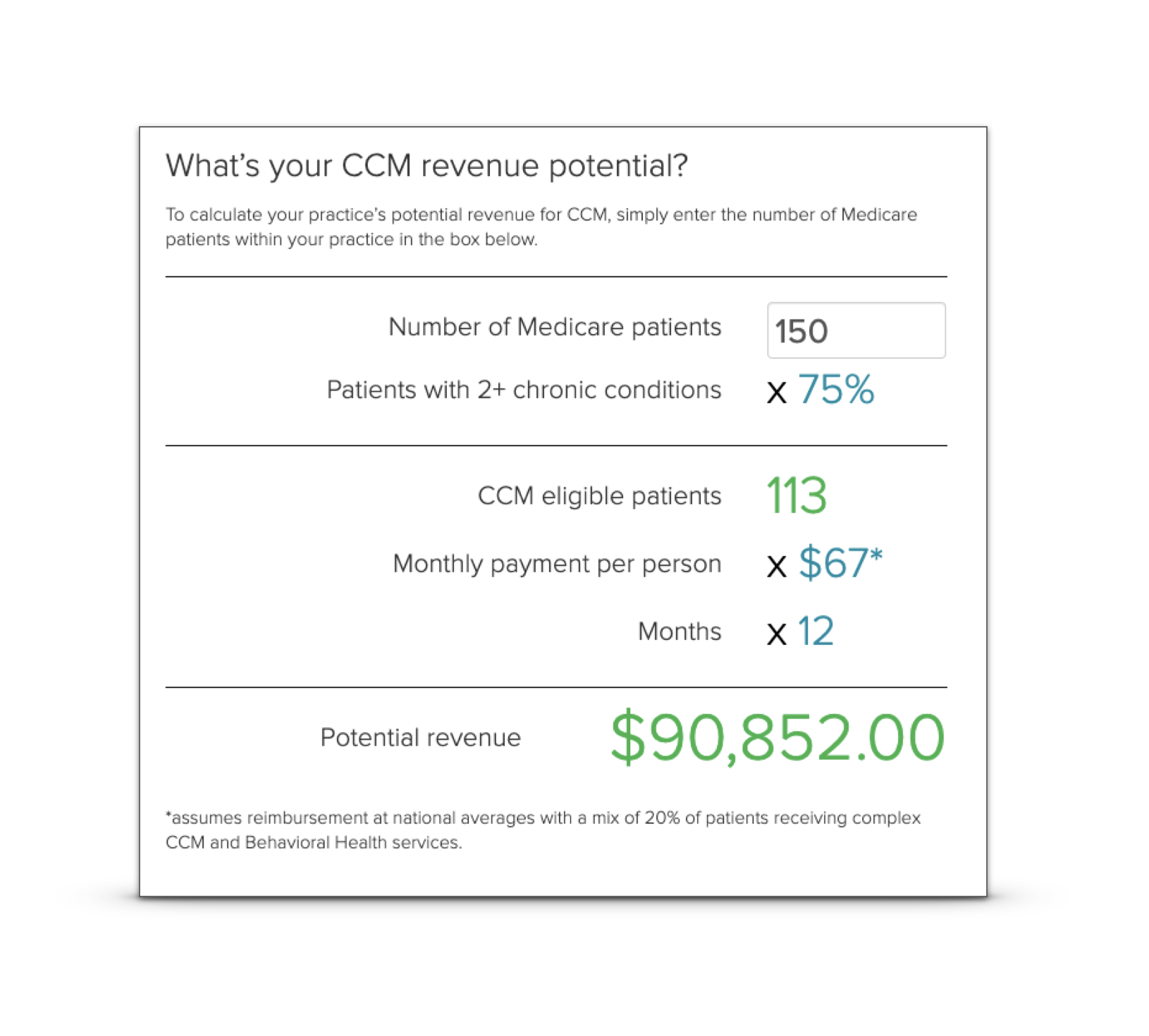Click the blue 75% value
The height and width of the screenshot is (1036, 1149).
pyautogui.click(x=836, y=390)
